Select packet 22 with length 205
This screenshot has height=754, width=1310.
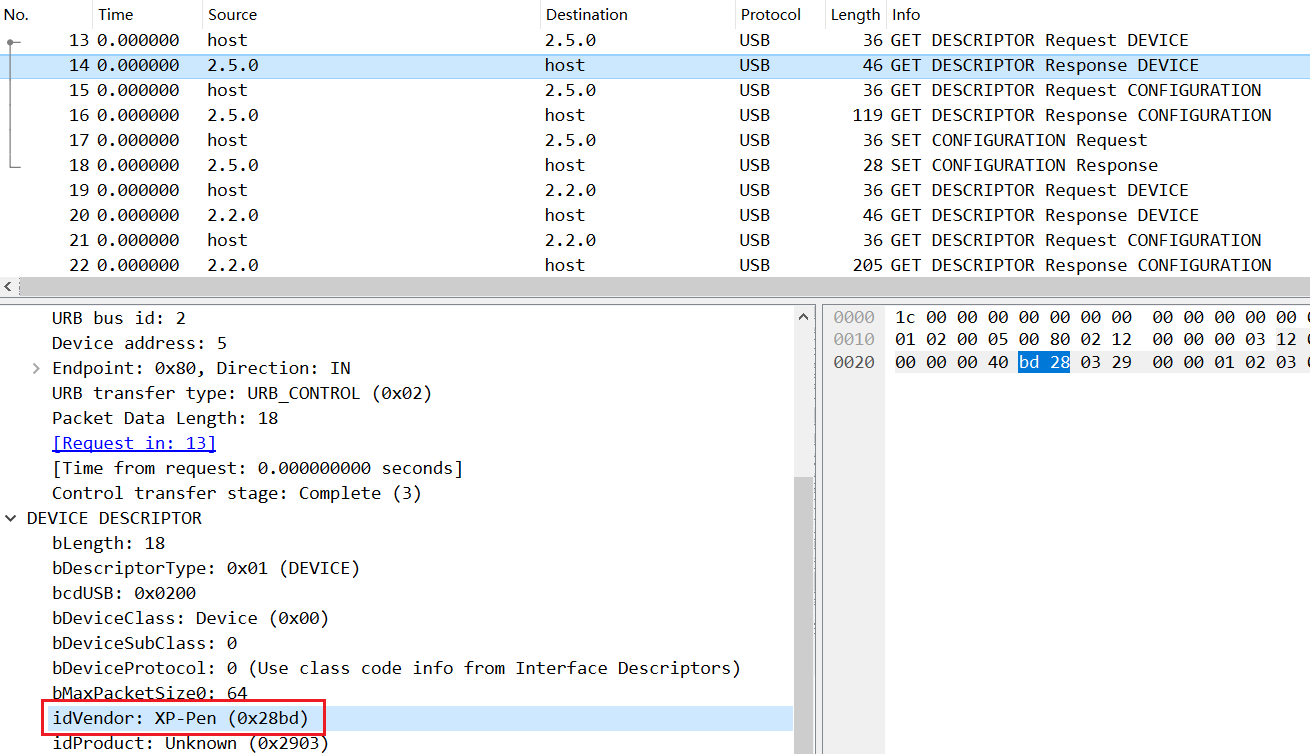point(655,265)
